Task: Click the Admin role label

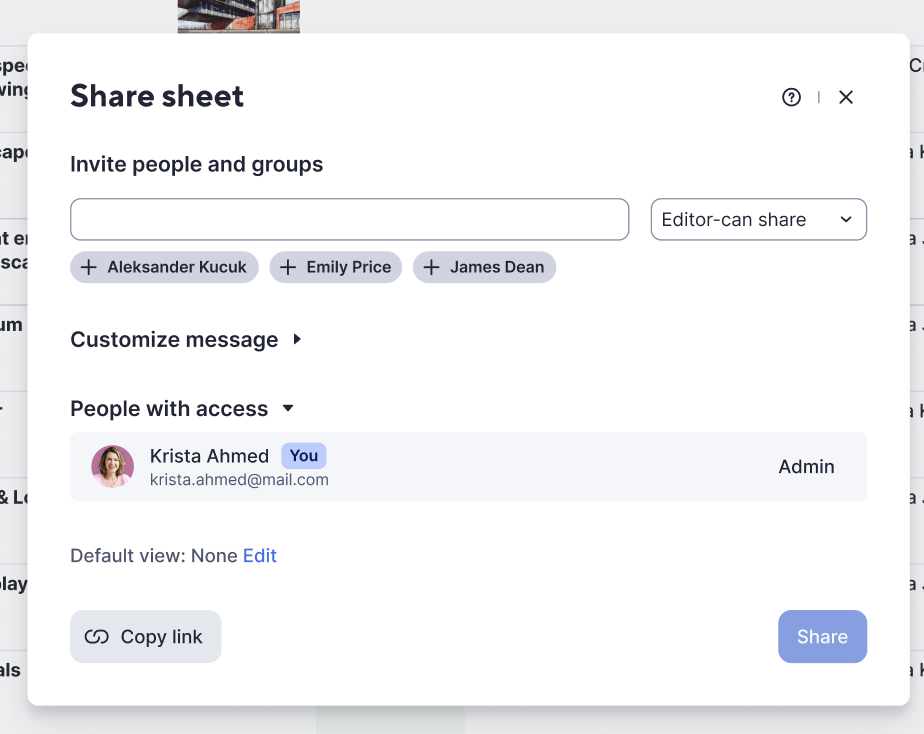Action: coord(806,466)
